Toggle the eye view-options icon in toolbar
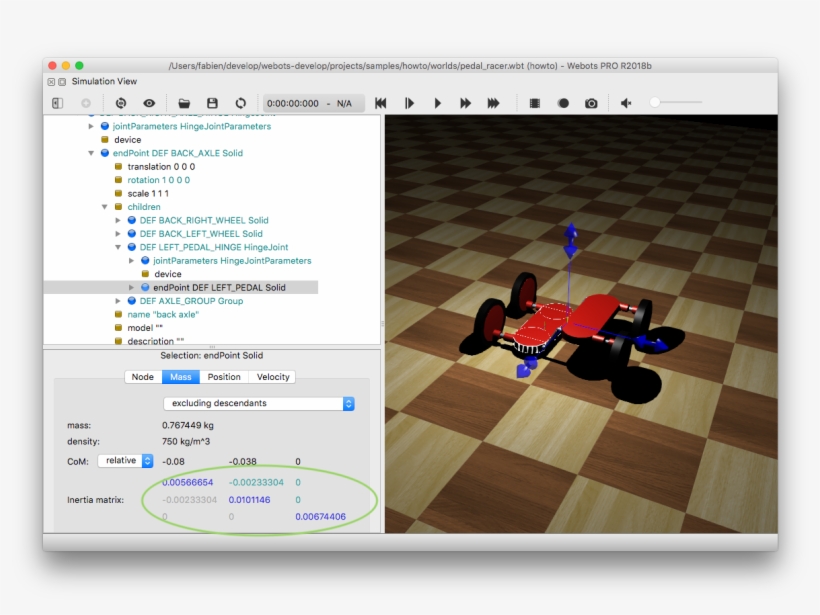Screen dimensions: 820x615 149,103
